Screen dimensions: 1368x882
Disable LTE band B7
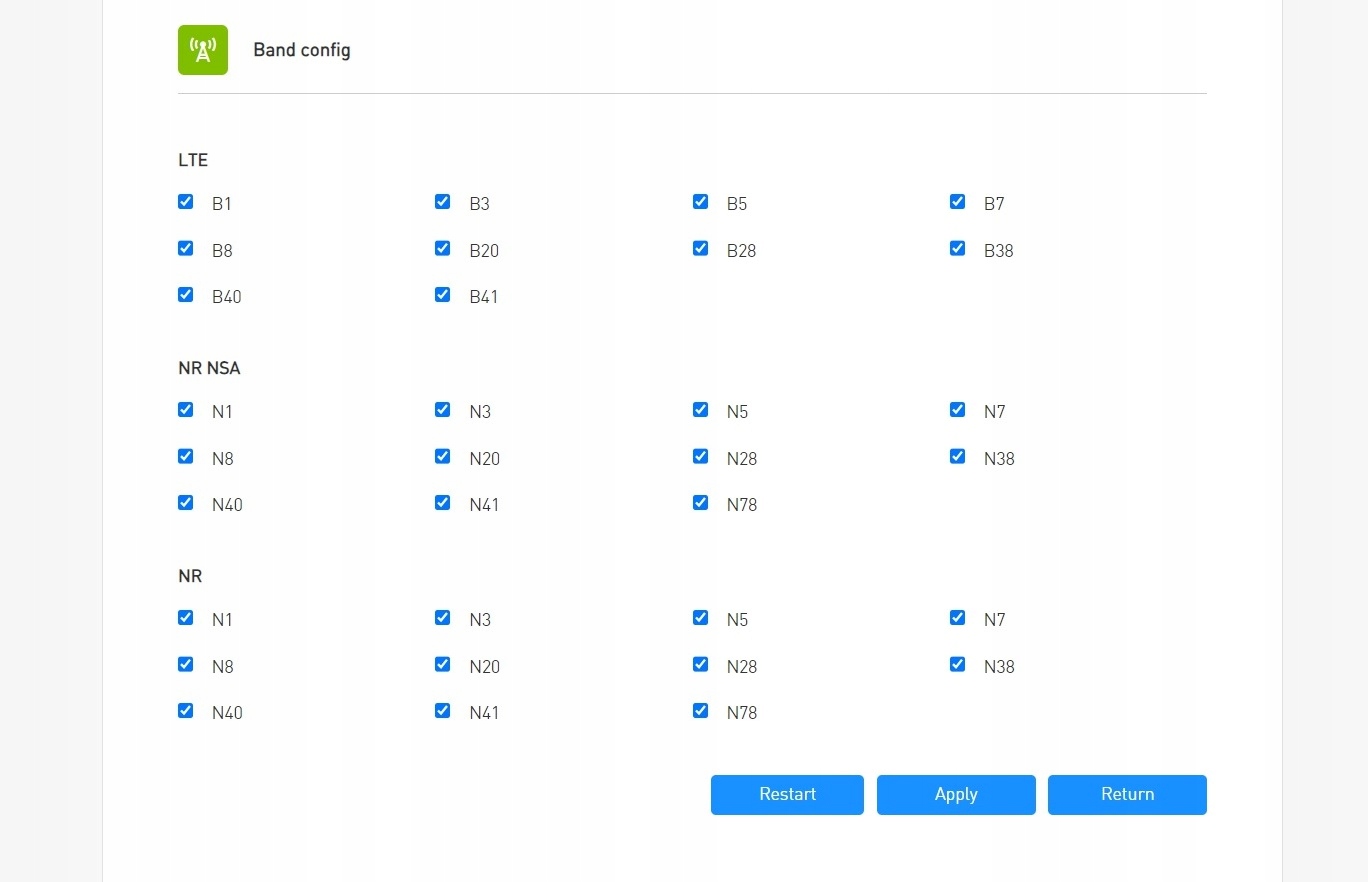[958, 202]
